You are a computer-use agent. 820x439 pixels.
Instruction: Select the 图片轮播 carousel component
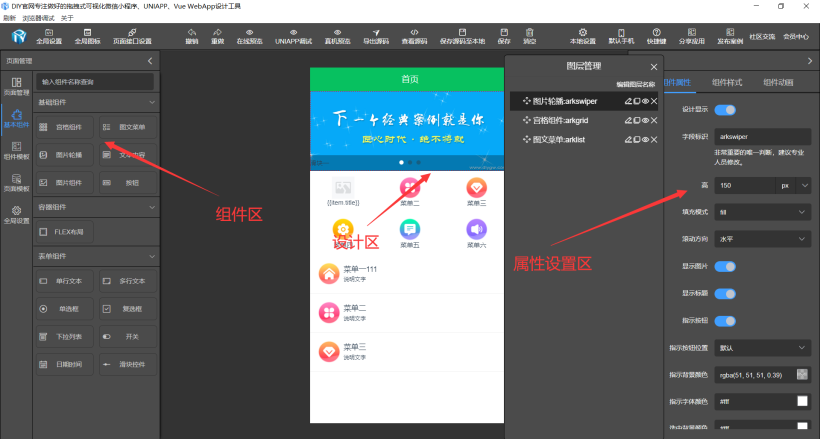point(65,155)
